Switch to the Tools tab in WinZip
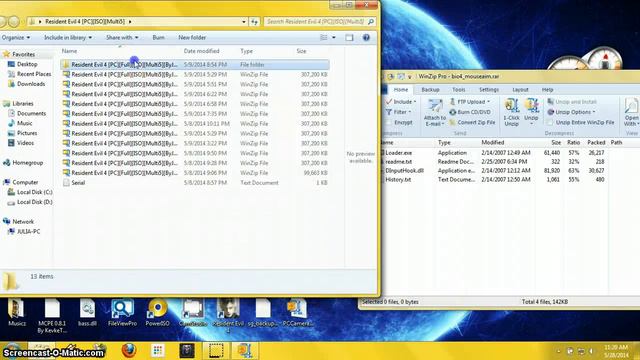Viewport: 640px width, 360px height. tap(458, 89)
